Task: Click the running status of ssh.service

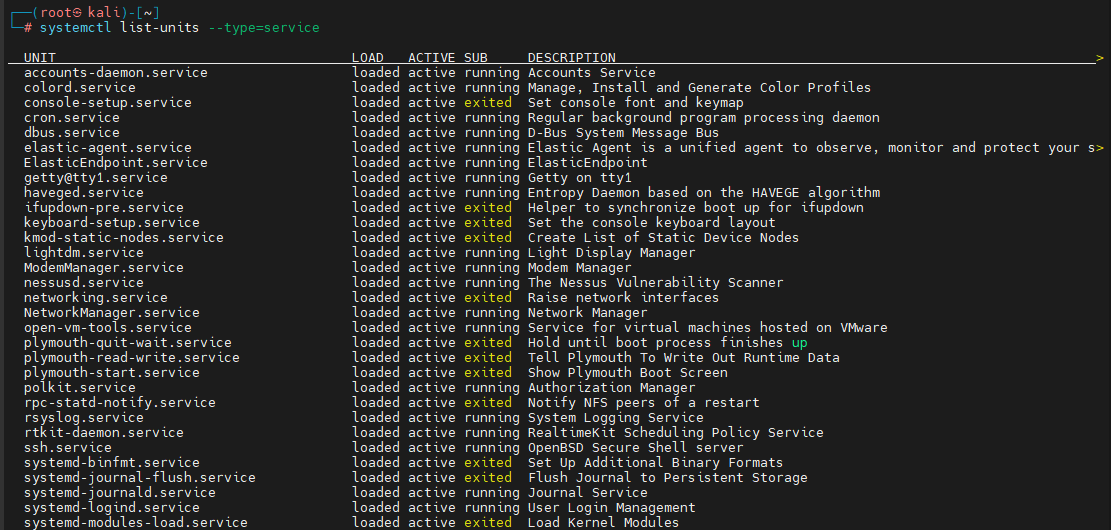Action: (x=492, y=448)
